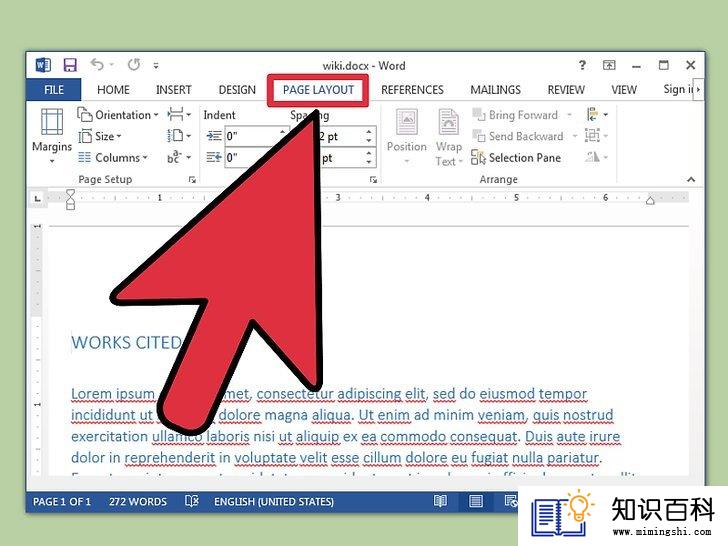This screenshot has height=546, width=728.
Task: Open the Line Numbers dropdown icon
Action: tap(179, 136)
